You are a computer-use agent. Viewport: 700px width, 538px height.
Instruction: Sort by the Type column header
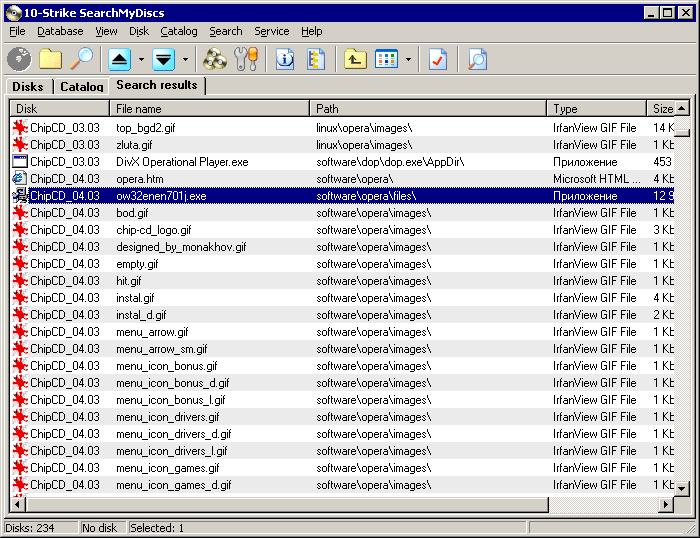597,108
